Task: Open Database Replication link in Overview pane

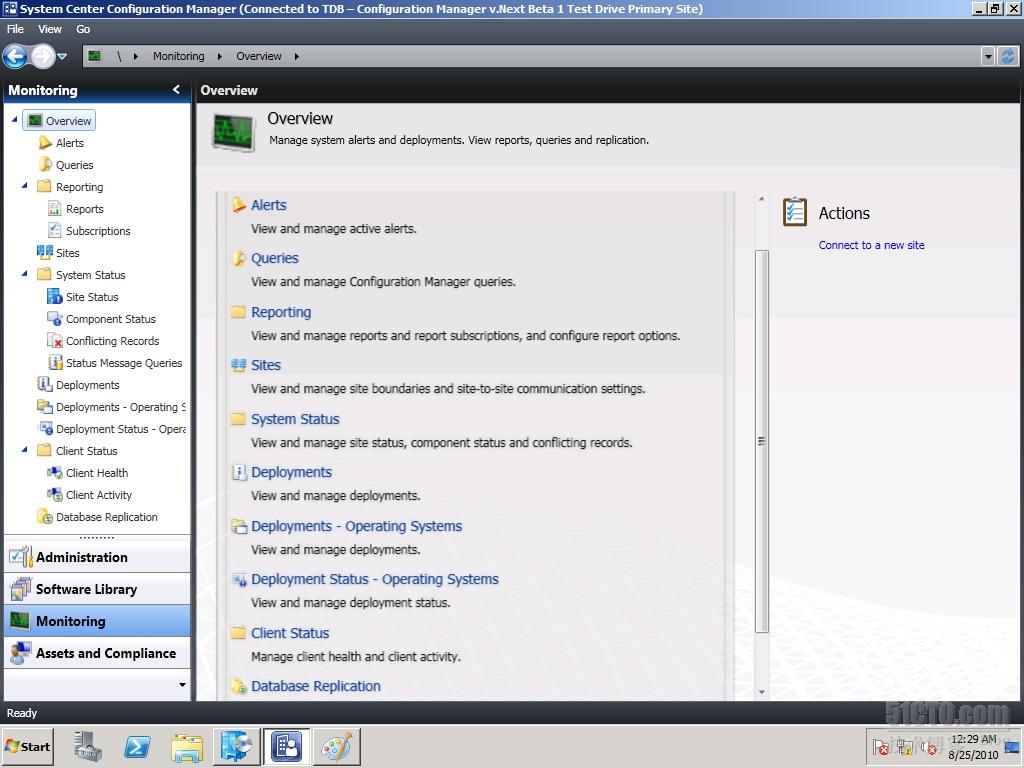Action: point(315,686)
